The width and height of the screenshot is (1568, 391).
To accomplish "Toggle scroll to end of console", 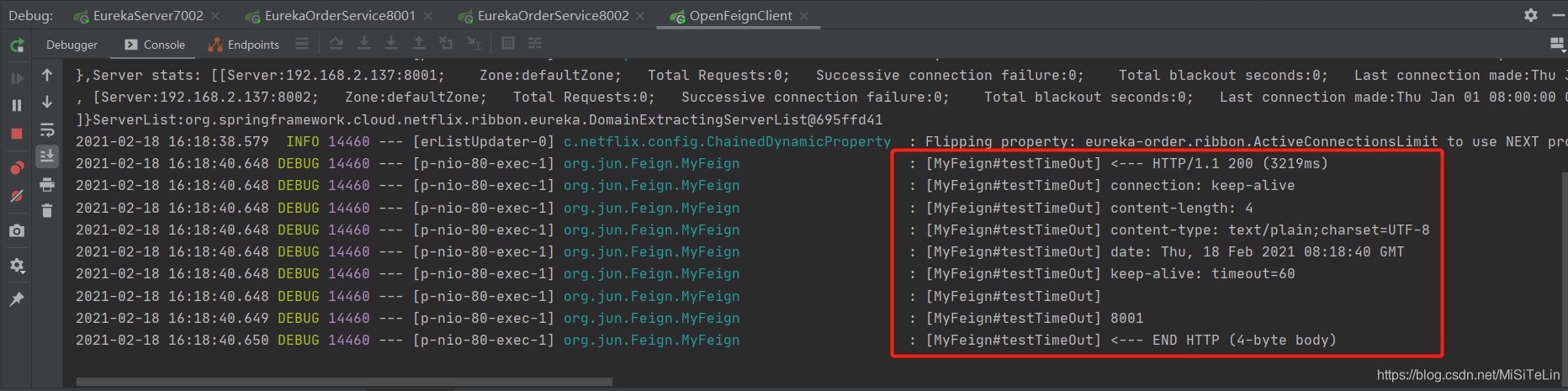I will tap(47, 156).
